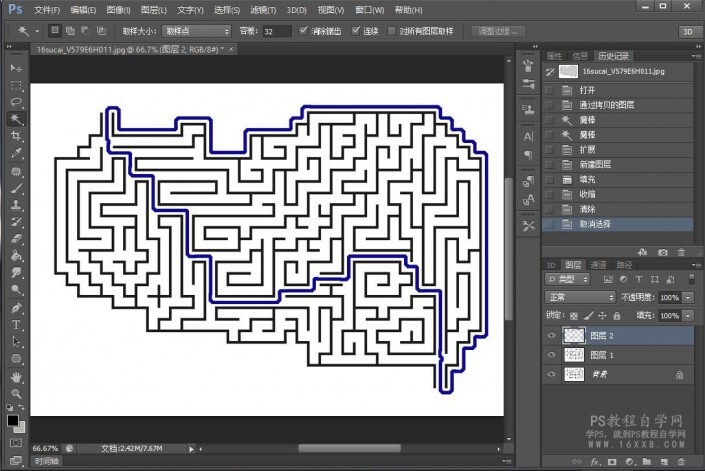Select the Lasso tool
The width and height of the screenshot is (705, 471).
point(17,101)
